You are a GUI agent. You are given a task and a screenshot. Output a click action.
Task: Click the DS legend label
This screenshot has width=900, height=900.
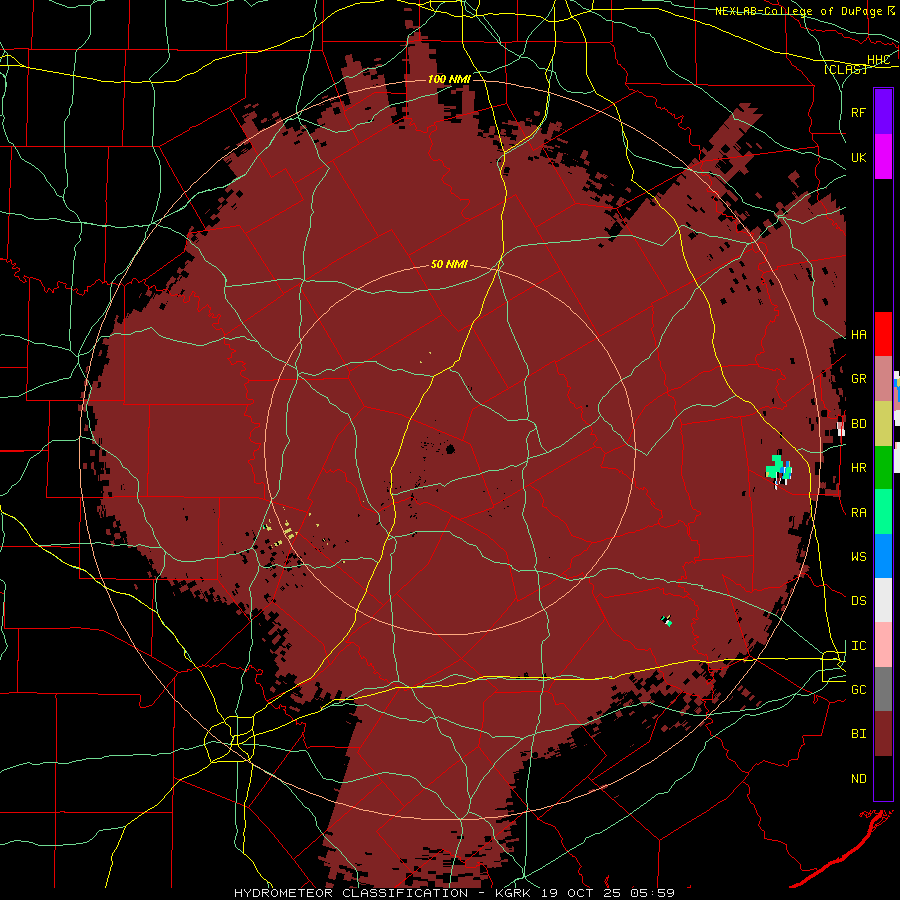click(858, 601)
